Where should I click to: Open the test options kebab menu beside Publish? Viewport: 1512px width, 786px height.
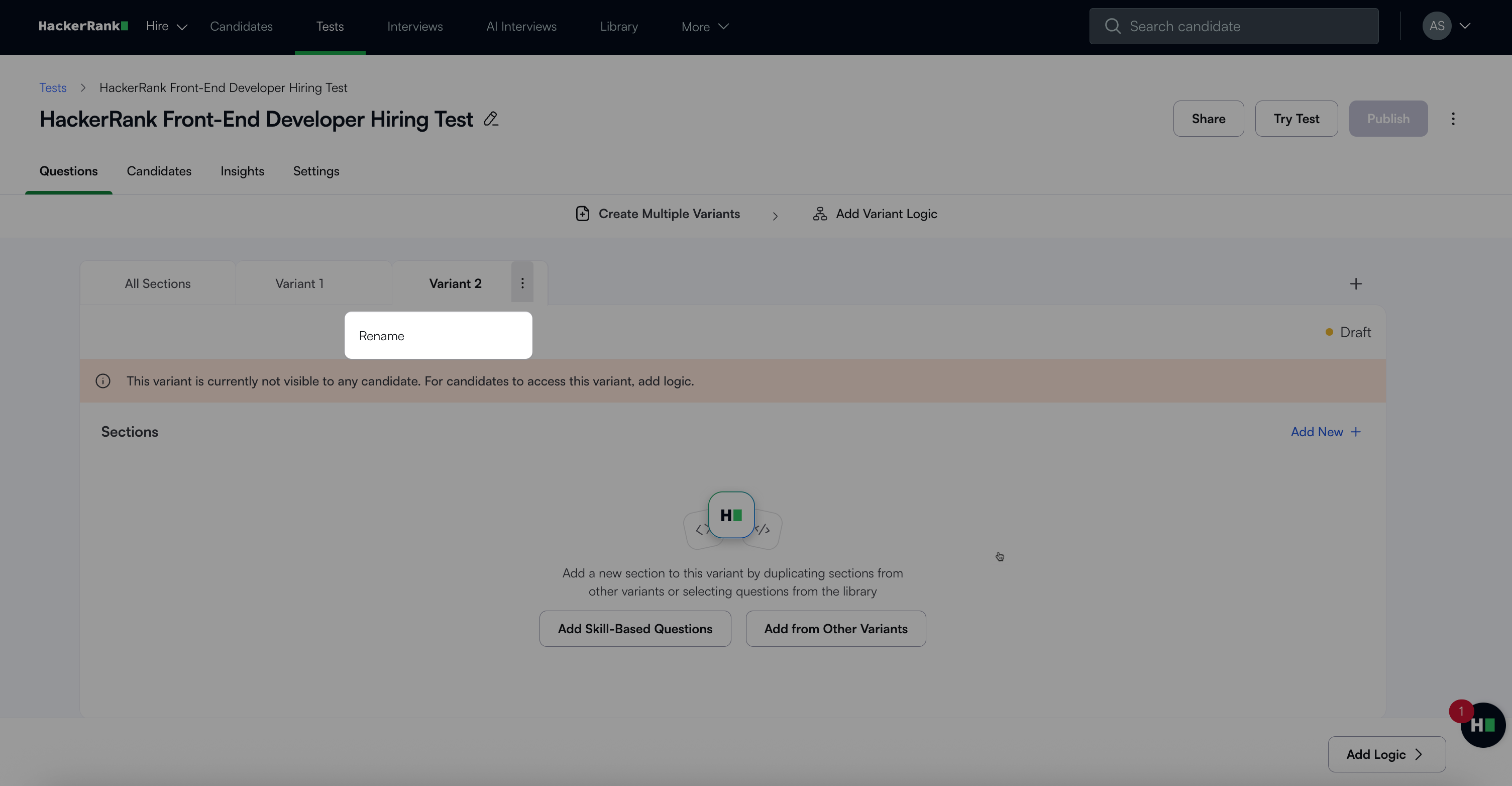[1453, 119]
